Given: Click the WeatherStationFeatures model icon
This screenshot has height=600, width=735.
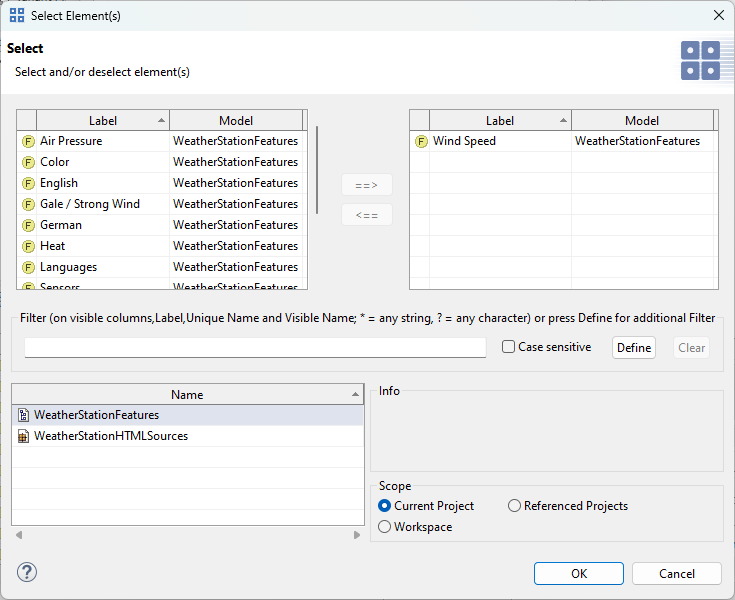Looking at the screenshot, I should click(x=24, y=415).
